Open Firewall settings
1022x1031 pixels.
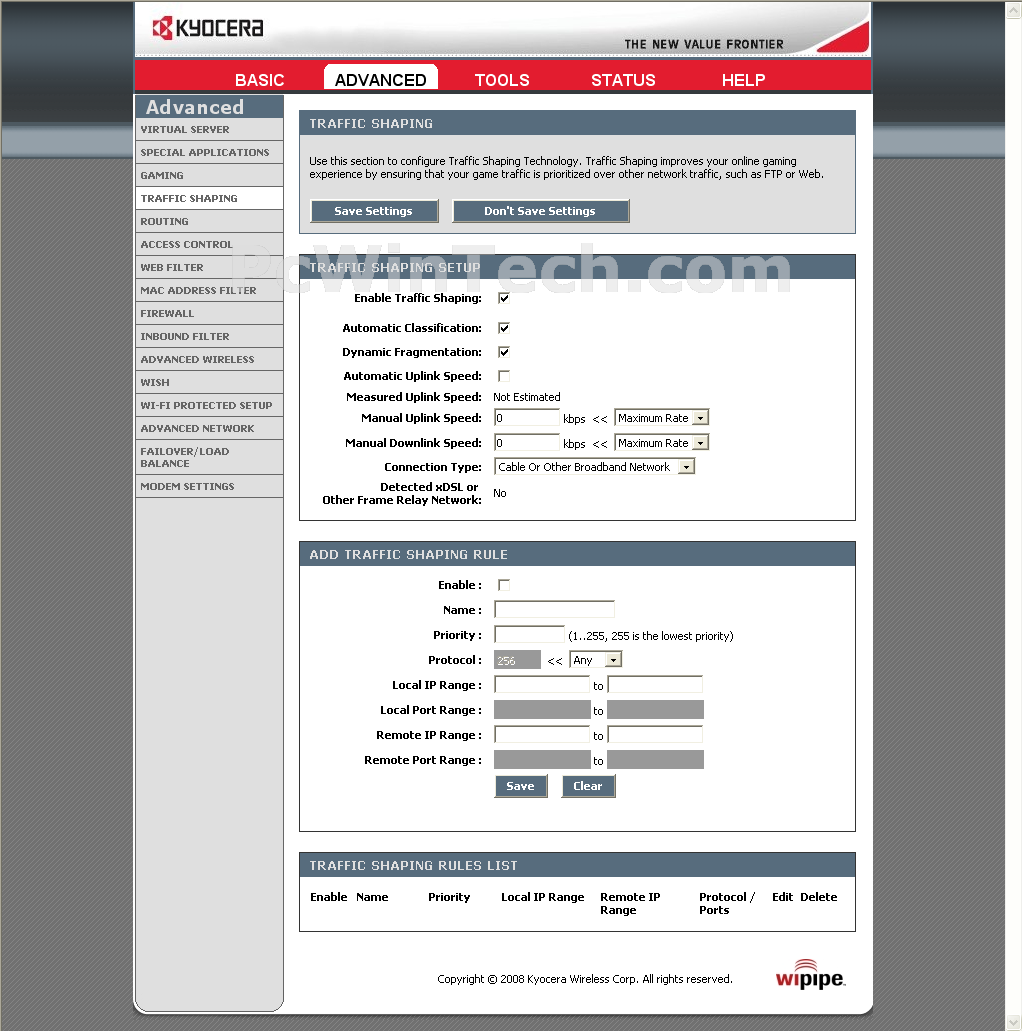[x=209, y=314]
